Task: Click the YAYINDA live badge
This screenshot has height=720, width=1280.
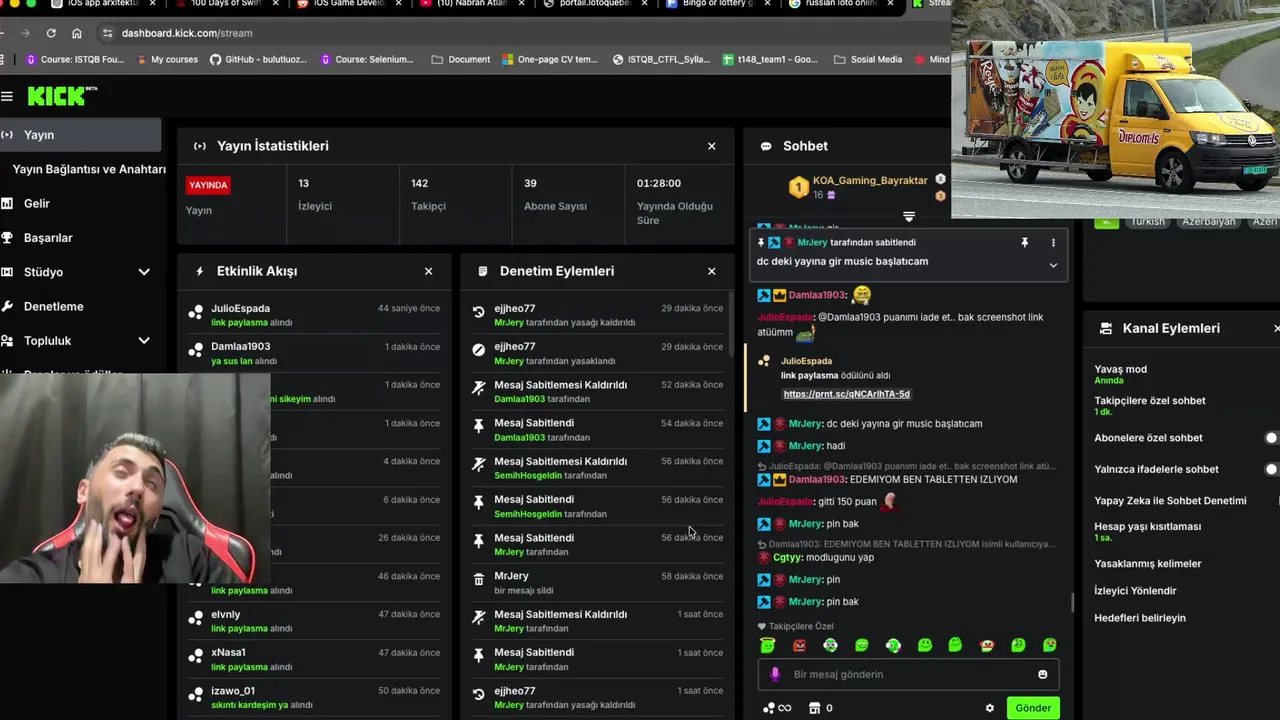Action: point(209,185)
